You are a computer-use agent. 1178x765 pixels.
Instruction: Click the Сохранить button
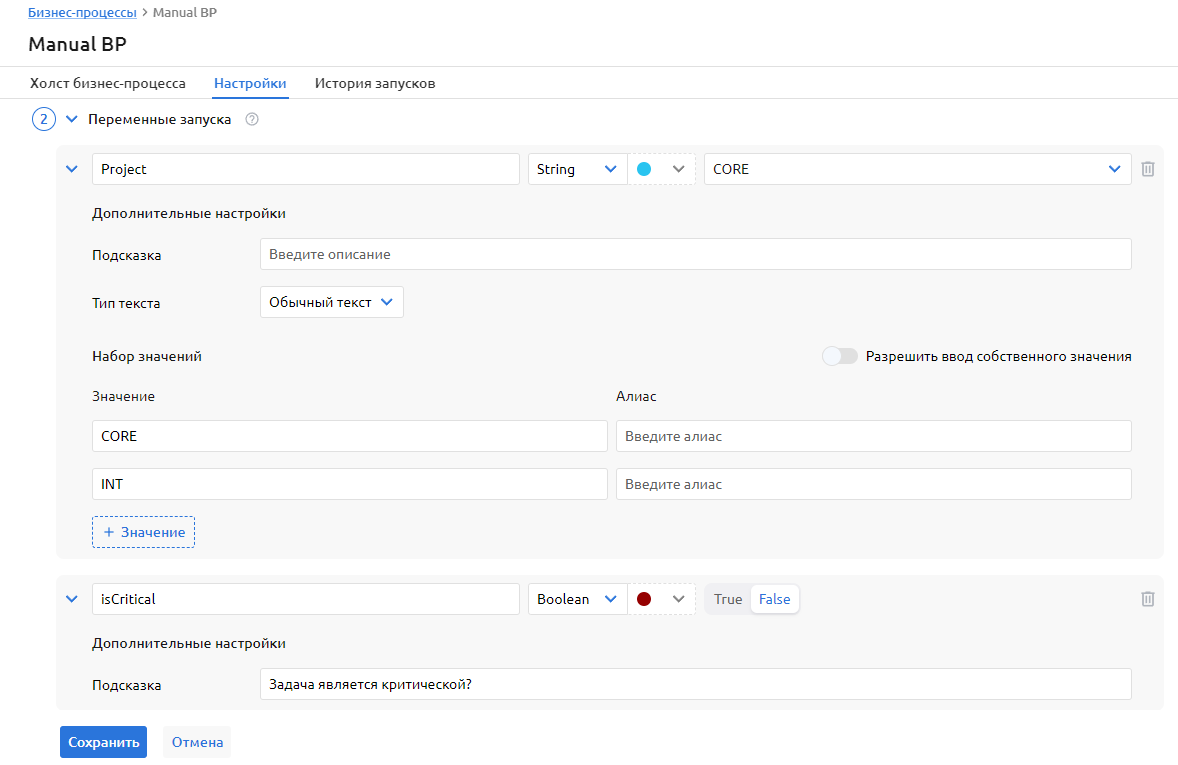(x=103, y=742)
